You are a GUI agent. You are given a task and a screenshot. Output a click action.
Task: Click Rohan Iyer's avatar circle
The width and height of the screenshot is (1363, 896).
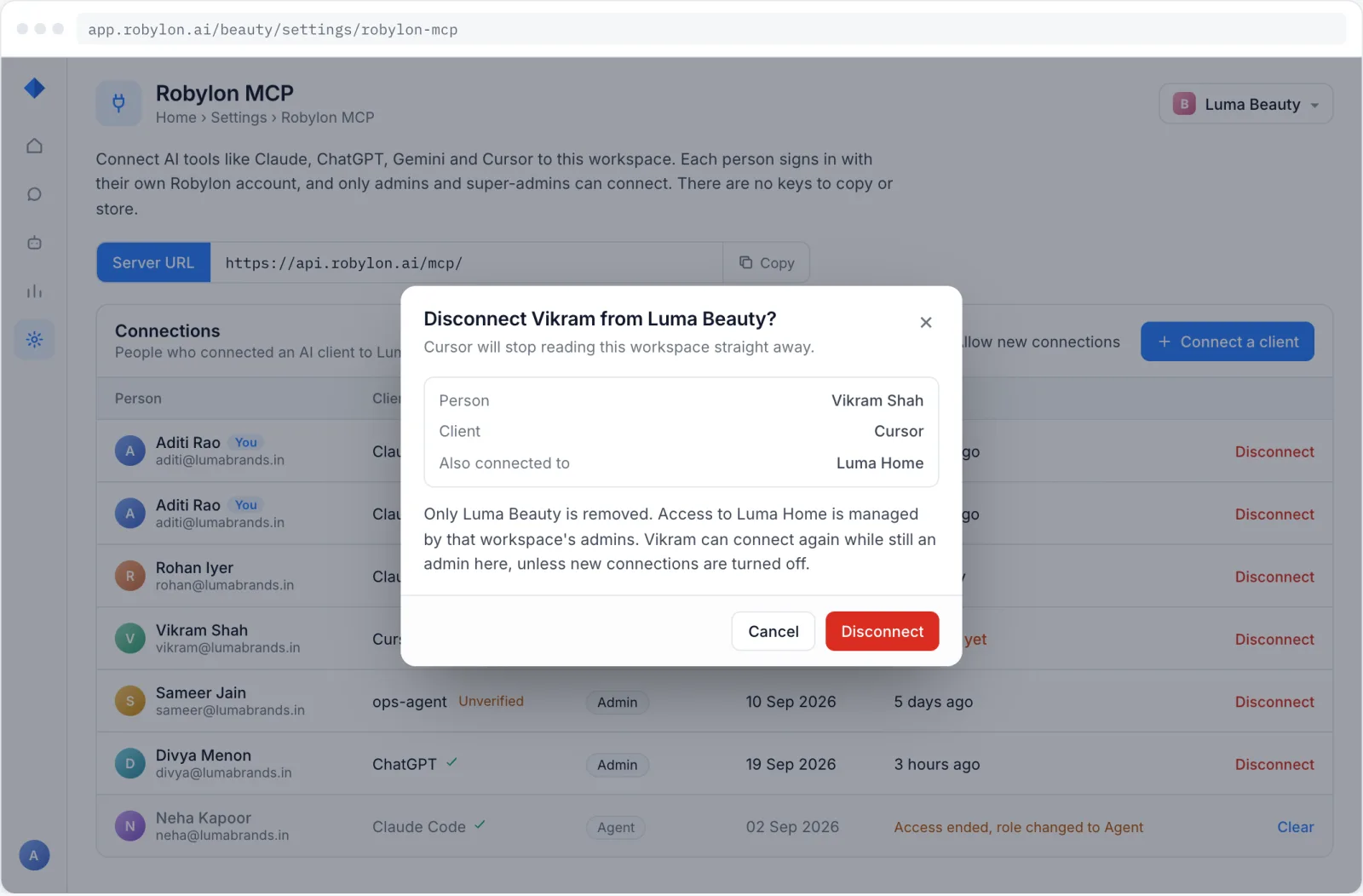(x=130, y=576)
